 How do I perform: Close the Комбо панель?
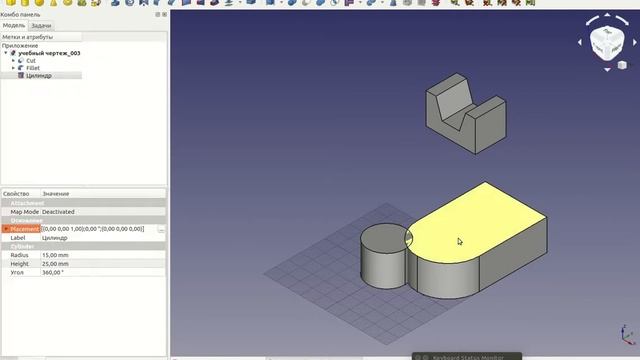[x=164, y=14]
